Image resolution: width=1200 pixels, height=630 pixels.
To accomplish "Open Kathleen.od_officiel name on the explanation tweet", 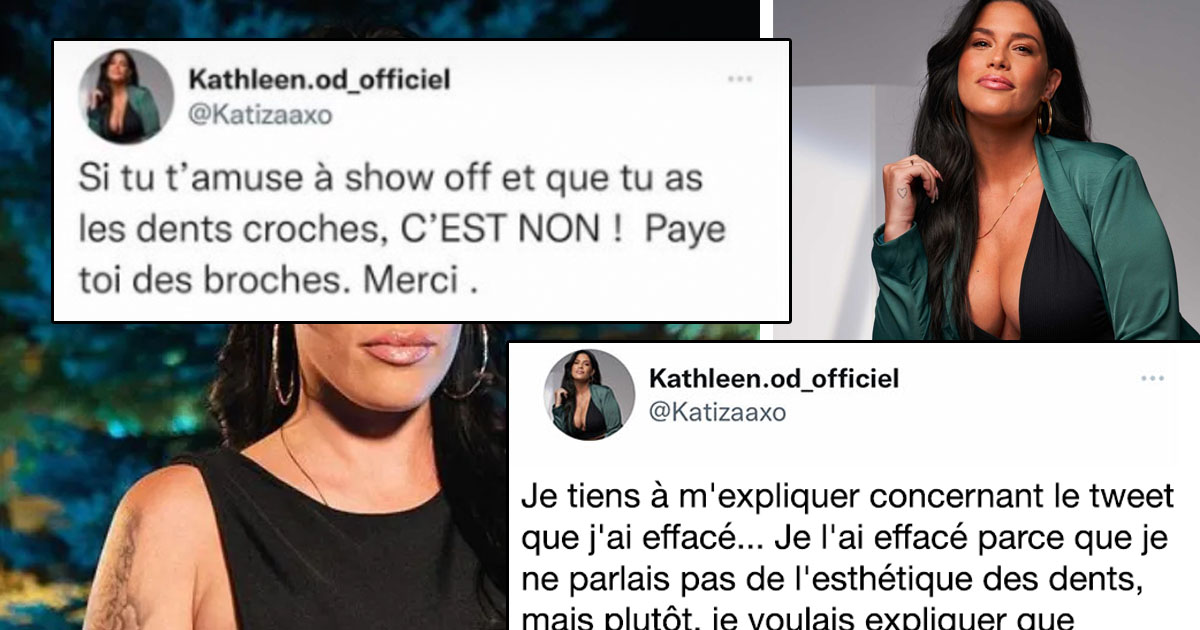I will [774, 378].
